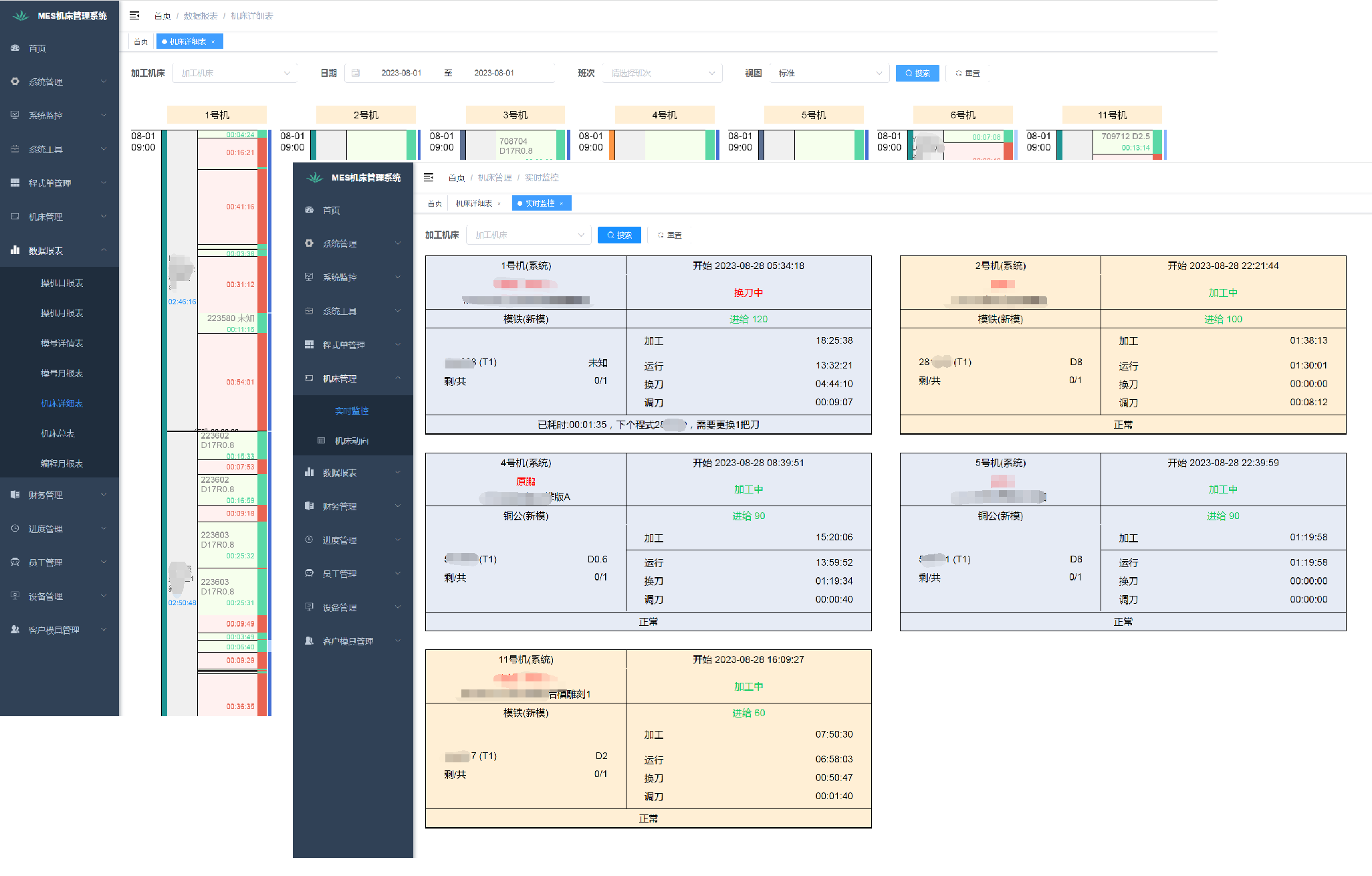Viewport: 1372px width, 876px height.
Task: Close the 实时监控 tab
Action: point(562,203)
